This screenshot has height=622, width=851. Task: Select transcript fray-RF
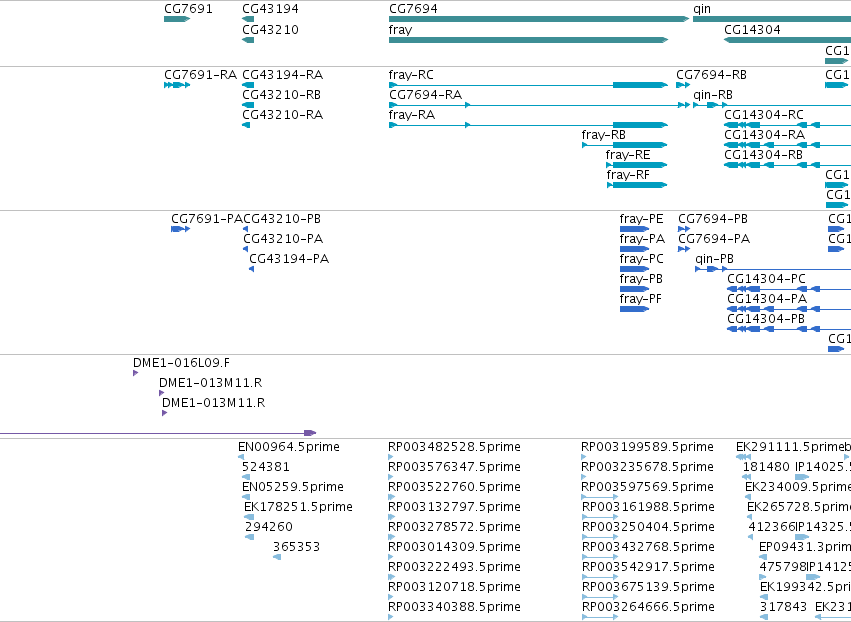[x=627, y=175]
